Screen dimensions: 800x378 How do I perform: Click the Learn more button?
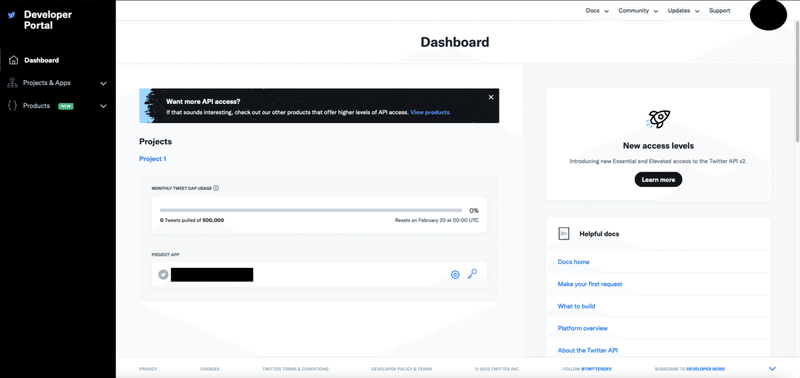tap(658, 180)
